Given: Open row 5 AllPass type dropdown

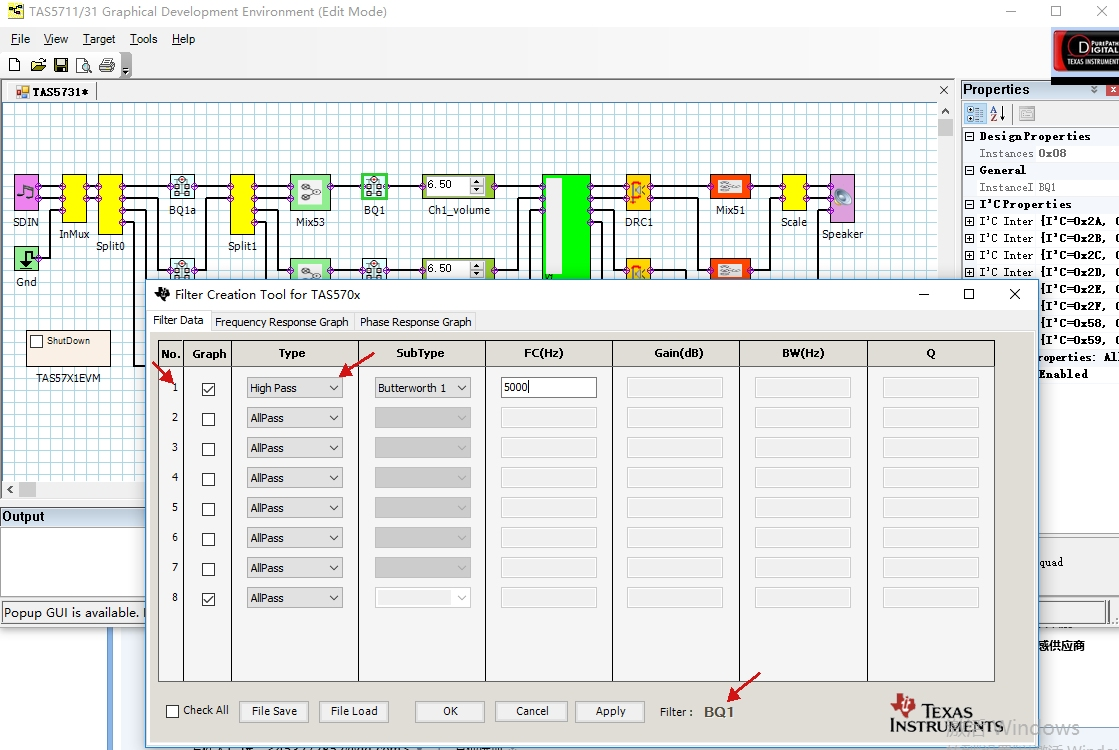Looking at the screenshot, I should coord(295,508).
